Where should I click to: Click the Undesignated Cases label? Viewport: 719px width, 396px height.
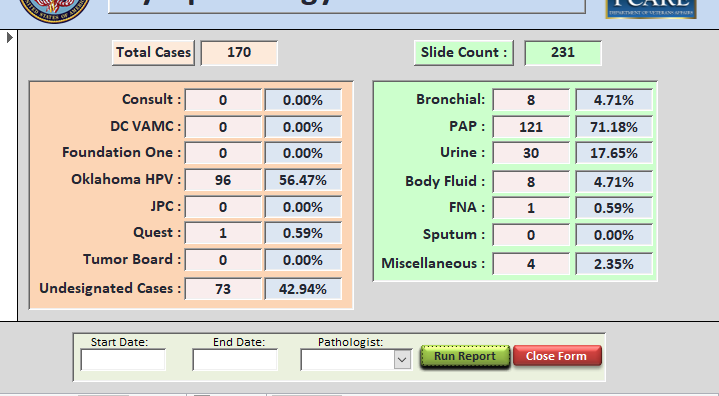(110, 288)
